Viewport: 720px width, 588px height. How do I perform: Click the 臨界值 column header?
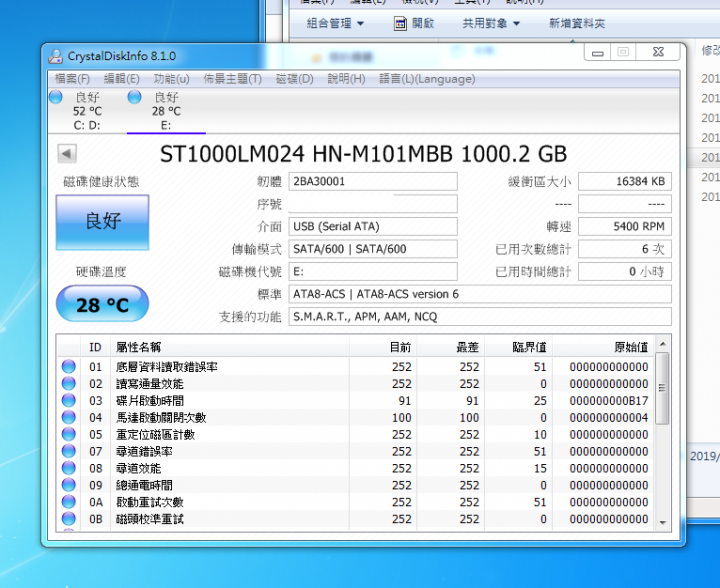click(x=518, y=347)
